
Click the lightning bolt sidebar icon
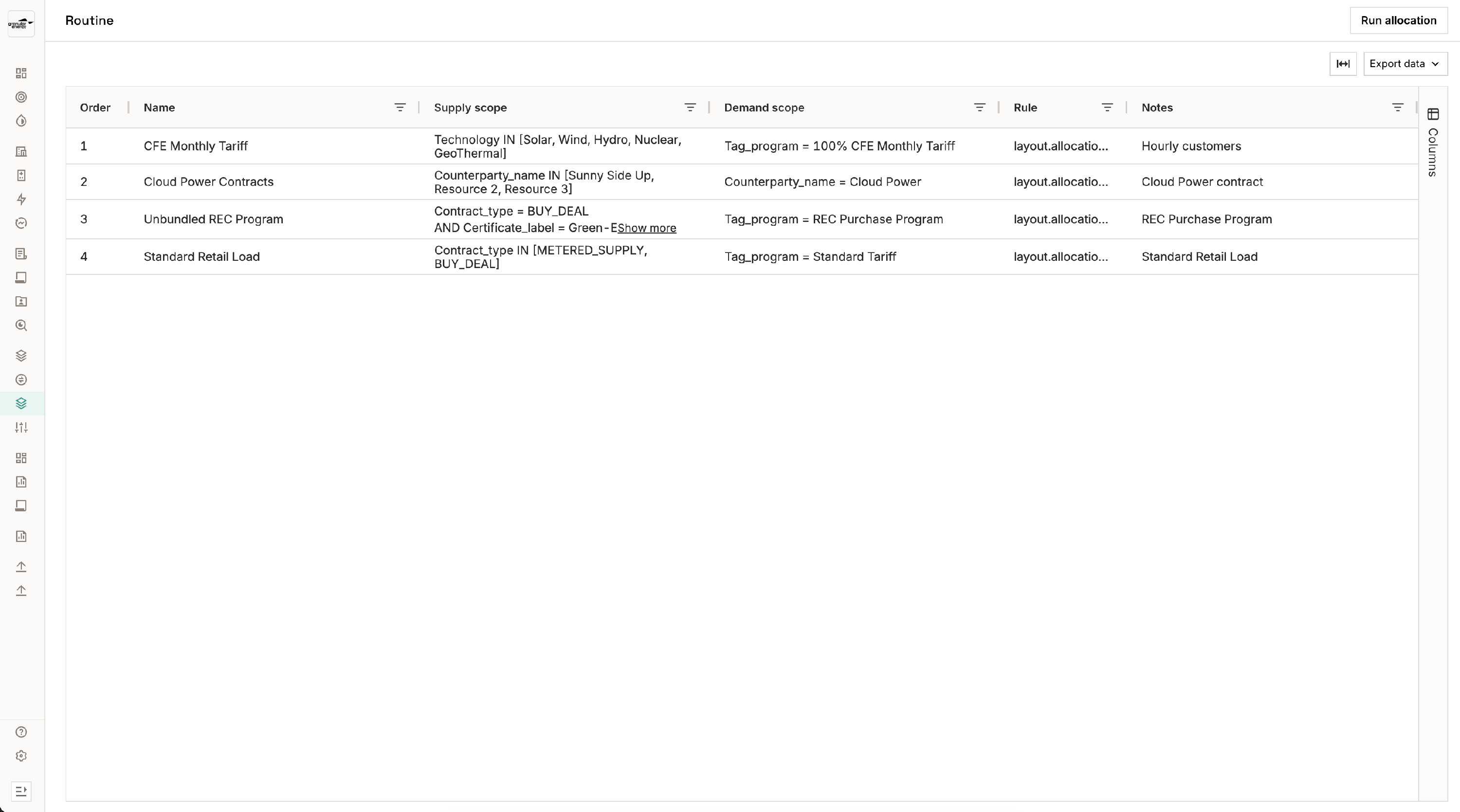pos(21,199)
